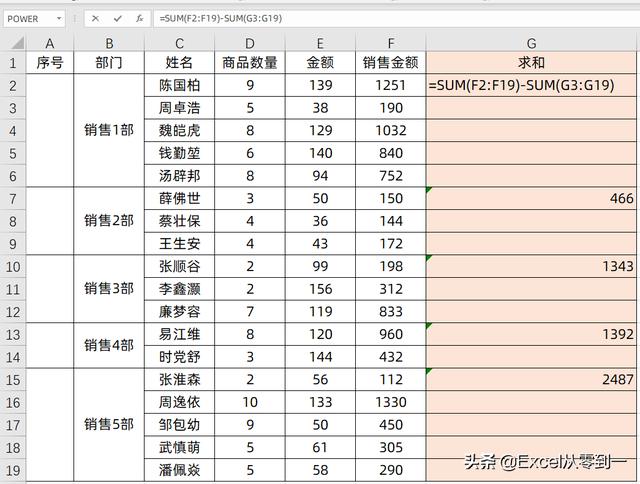Image resolution: width=640 pixels, height=484 pixels.
Task: Click the Enter checkmark to confirm formula
Action: [x=118, y=18]
